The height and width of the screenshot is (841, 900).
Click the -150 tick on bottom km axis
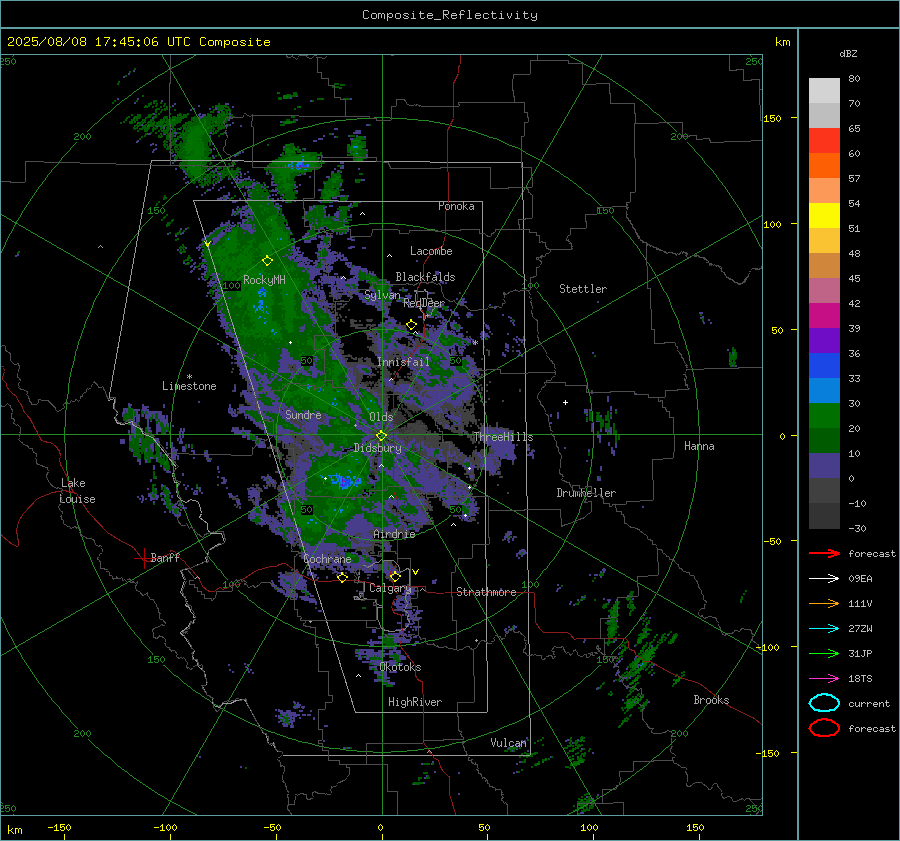[x=59, y=828]
